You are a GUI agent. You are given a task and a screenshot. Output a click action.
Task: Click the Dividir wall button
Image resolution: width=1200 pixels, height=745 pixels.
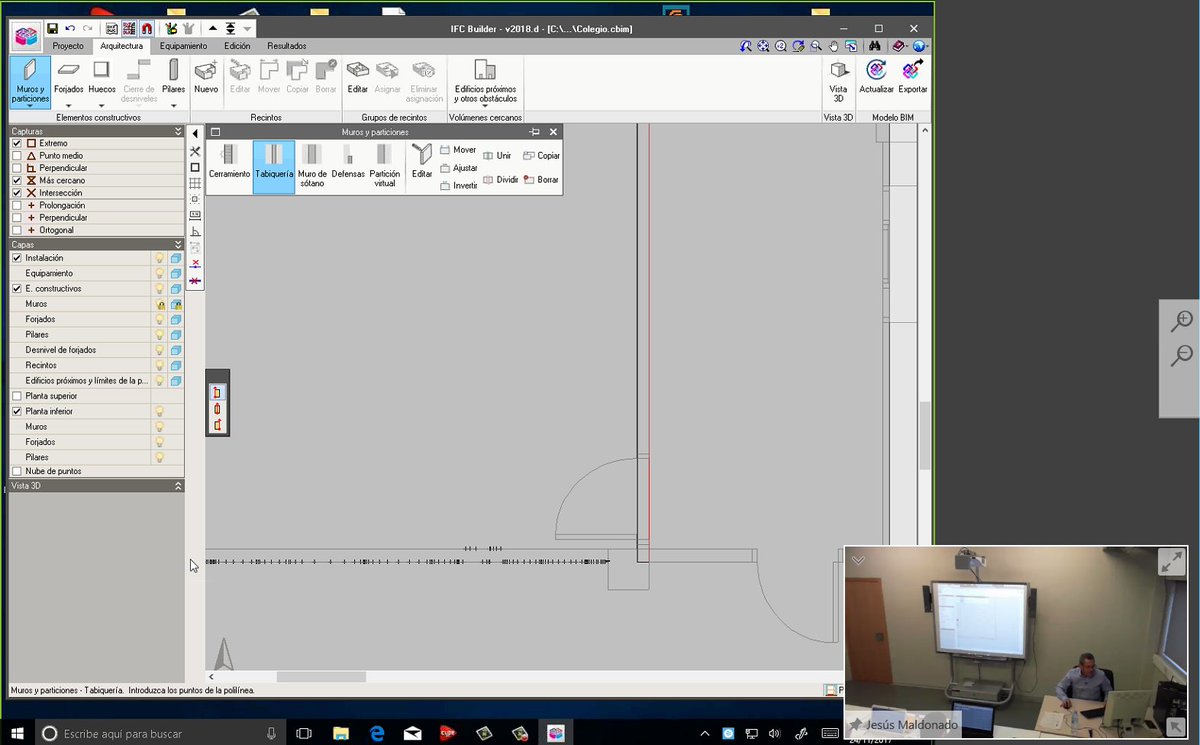tap(500, 180)
